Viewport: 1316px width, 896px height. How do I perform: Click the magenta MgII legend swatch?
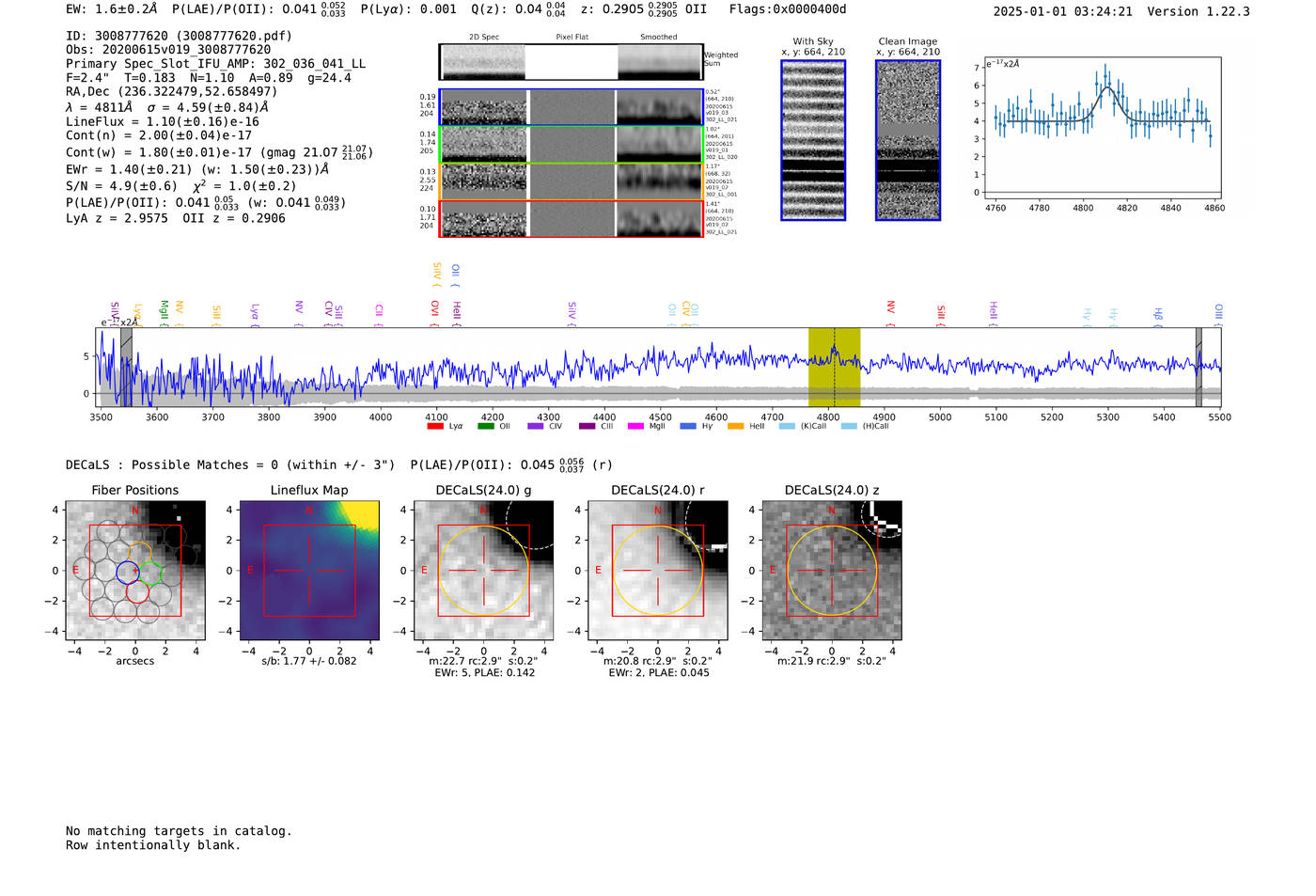636,426
